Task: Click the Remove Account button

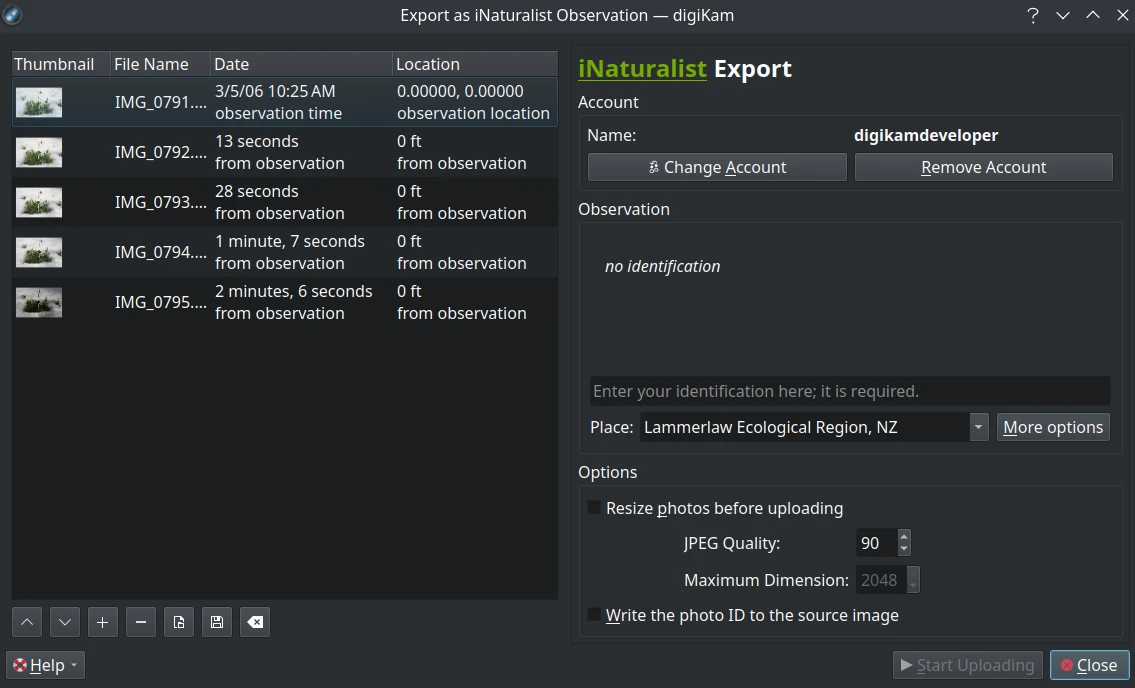Action: 983,166
